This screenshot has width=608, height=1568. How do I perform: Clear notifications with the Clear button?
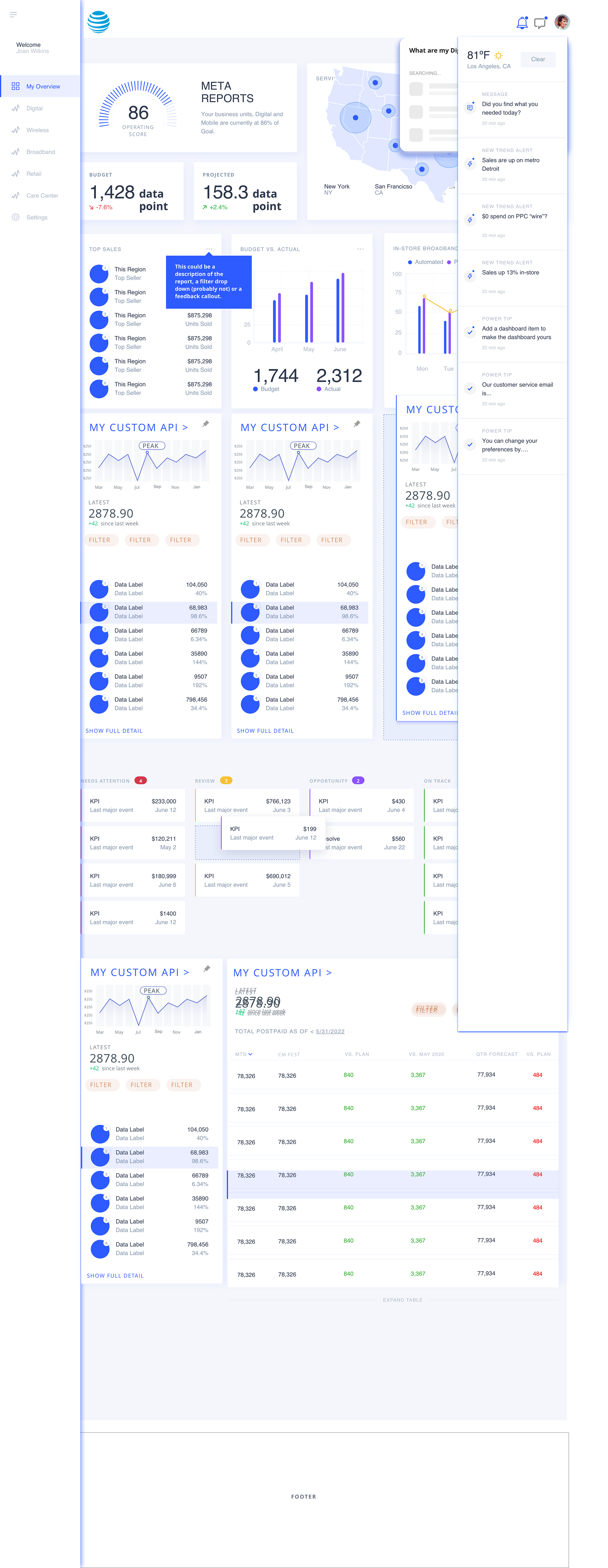point(538,59)
